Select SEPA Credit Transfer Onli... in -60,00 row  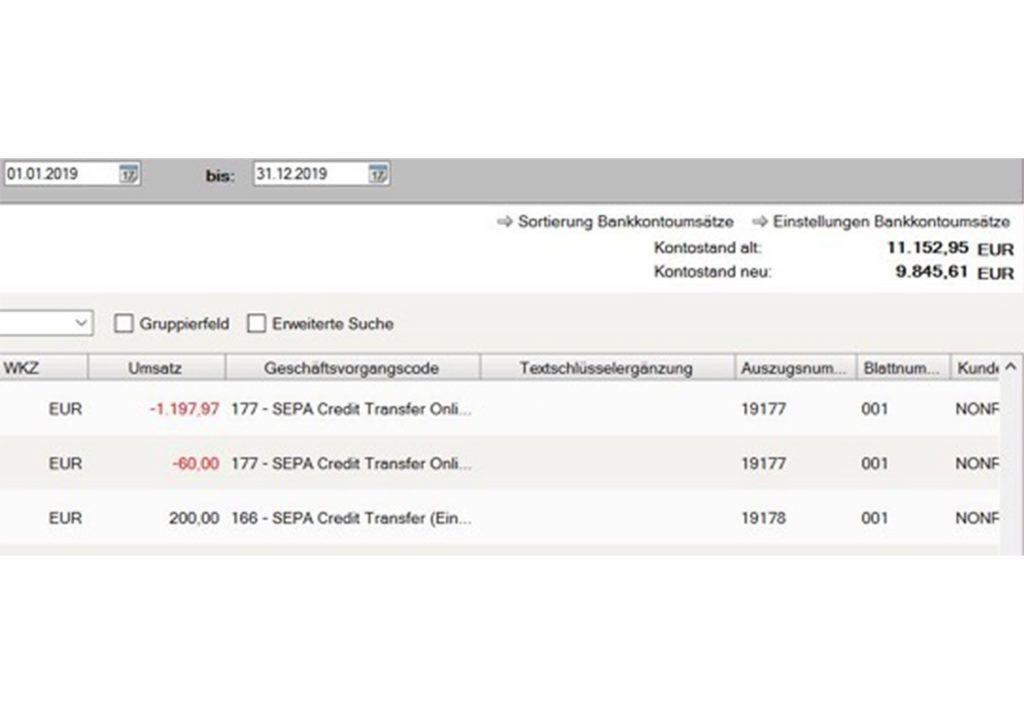[x=351, y=464]
